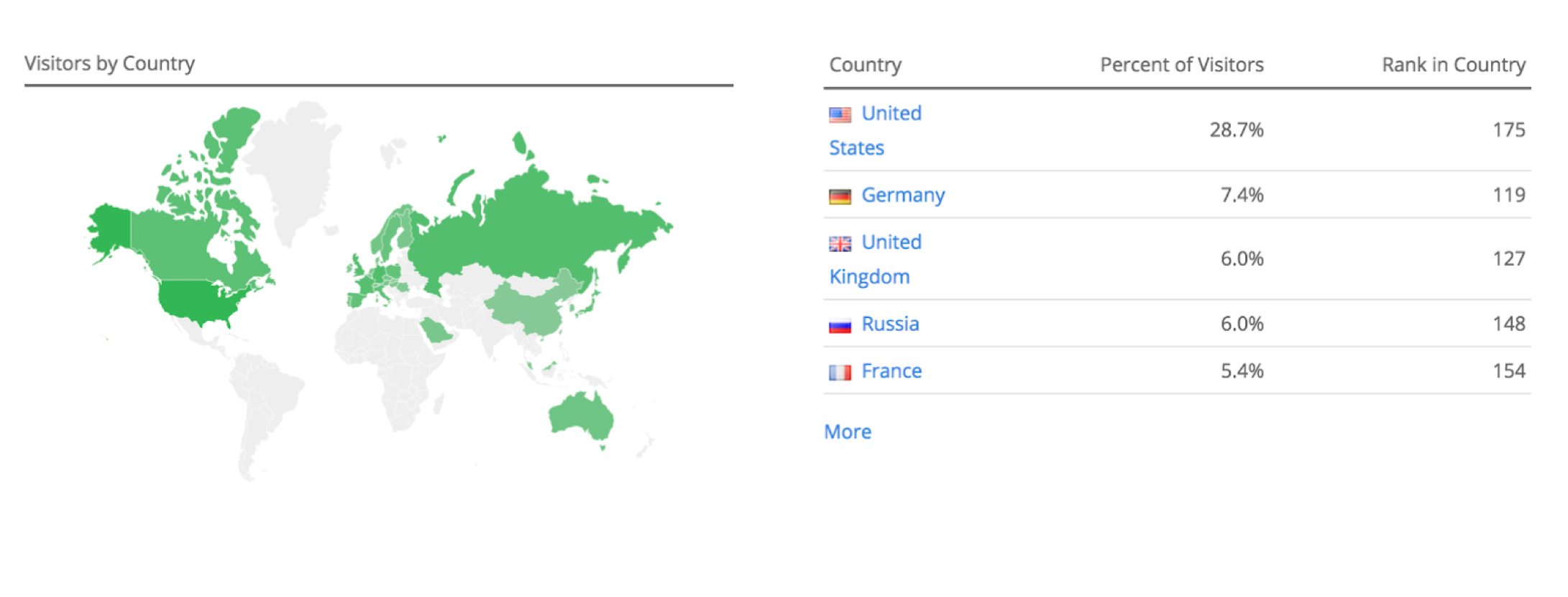
Task: Open the Germany country link
Action: click(903, 195)
